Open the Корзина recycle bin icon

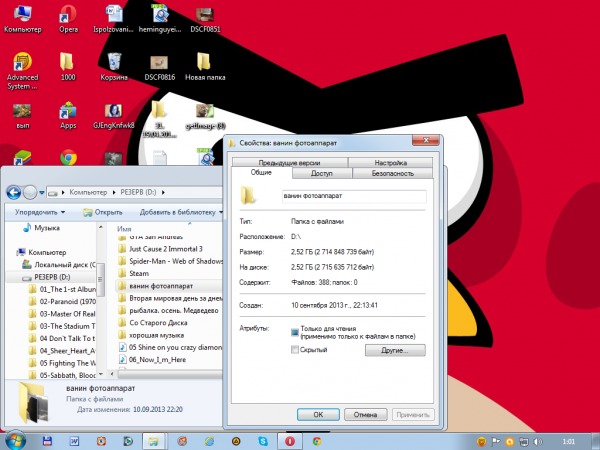coord(114,67)
